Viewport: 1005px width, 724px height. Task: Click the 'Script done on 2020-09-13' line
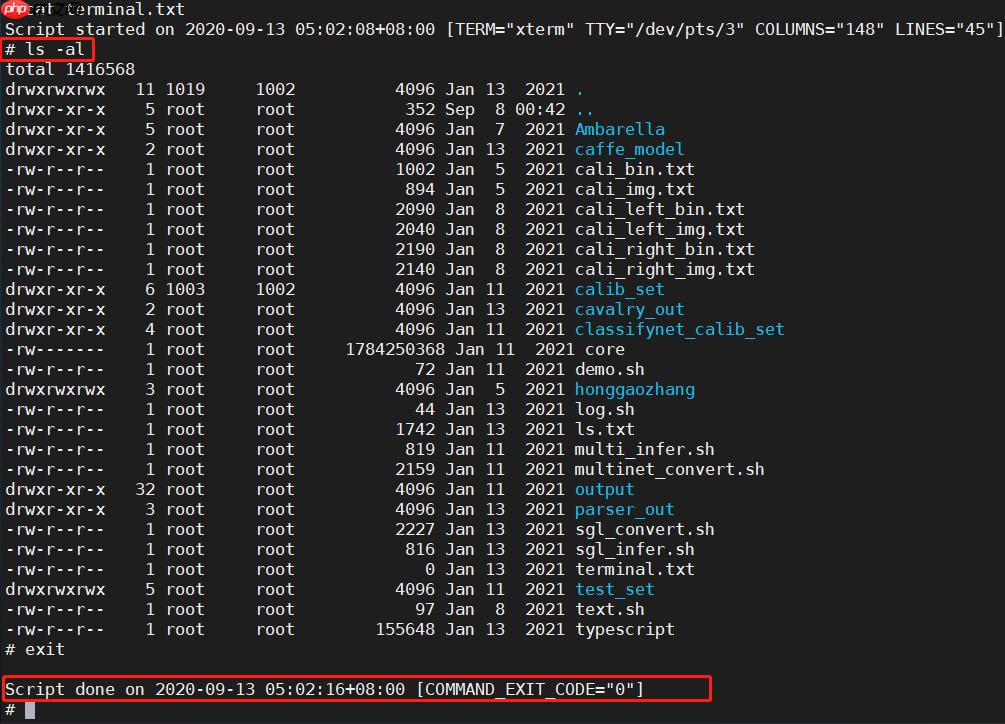[324, 689]
